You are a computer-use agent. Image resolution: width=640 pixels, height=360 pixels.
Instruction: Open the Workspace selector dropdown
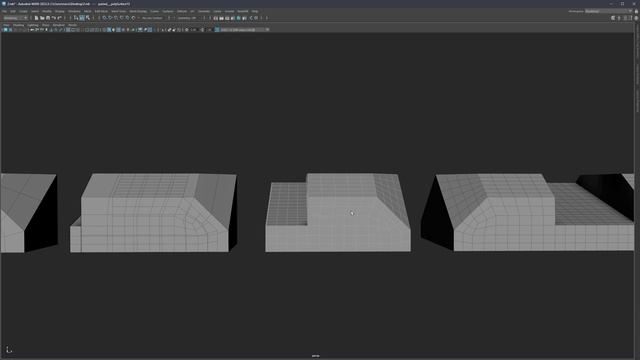[x=608, y=11]
